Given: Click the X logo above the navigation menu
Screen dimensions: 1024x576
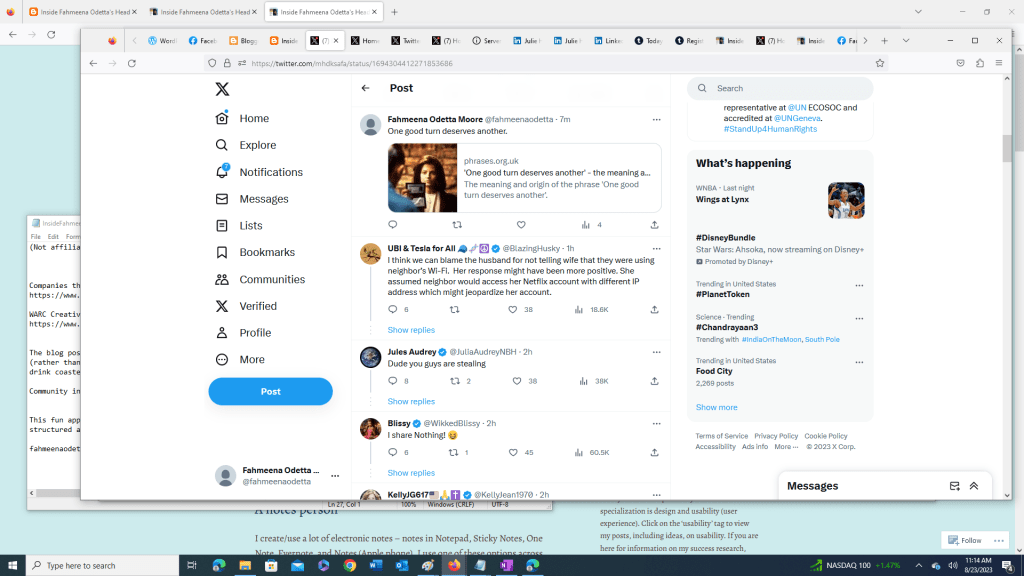Looking at the screenshot, I should coord(223,89).
